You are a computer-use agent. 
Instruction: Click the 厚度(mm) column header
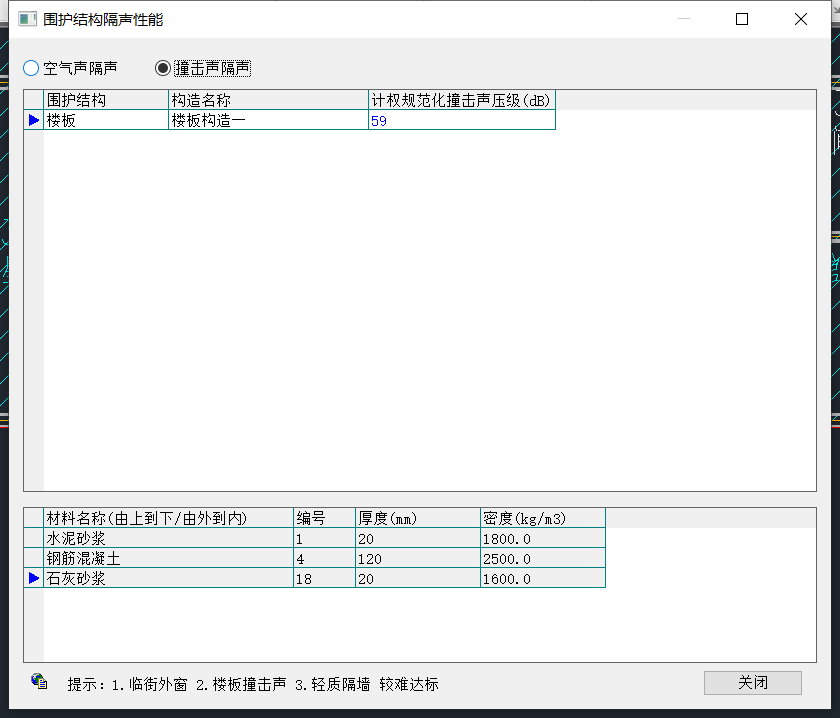click(x=417, y=518)
